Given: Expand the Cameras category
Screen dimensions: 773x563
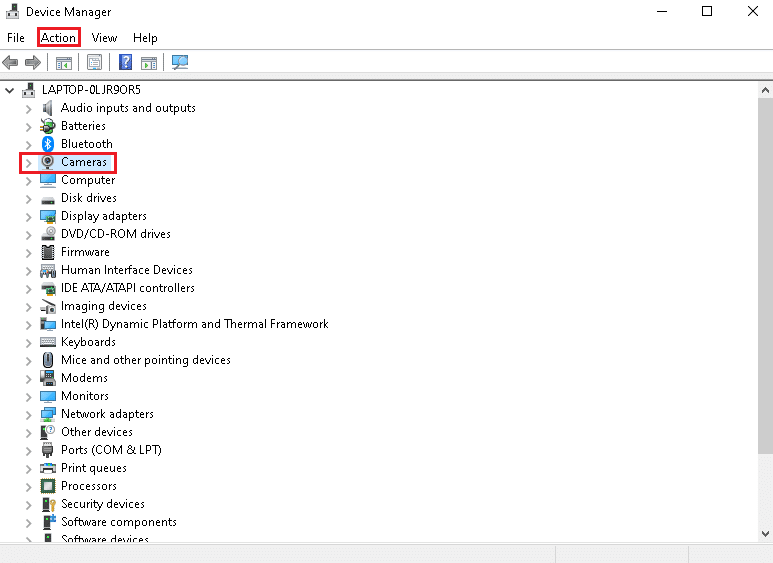Looking at the screenshot, I should click(29, 162).
